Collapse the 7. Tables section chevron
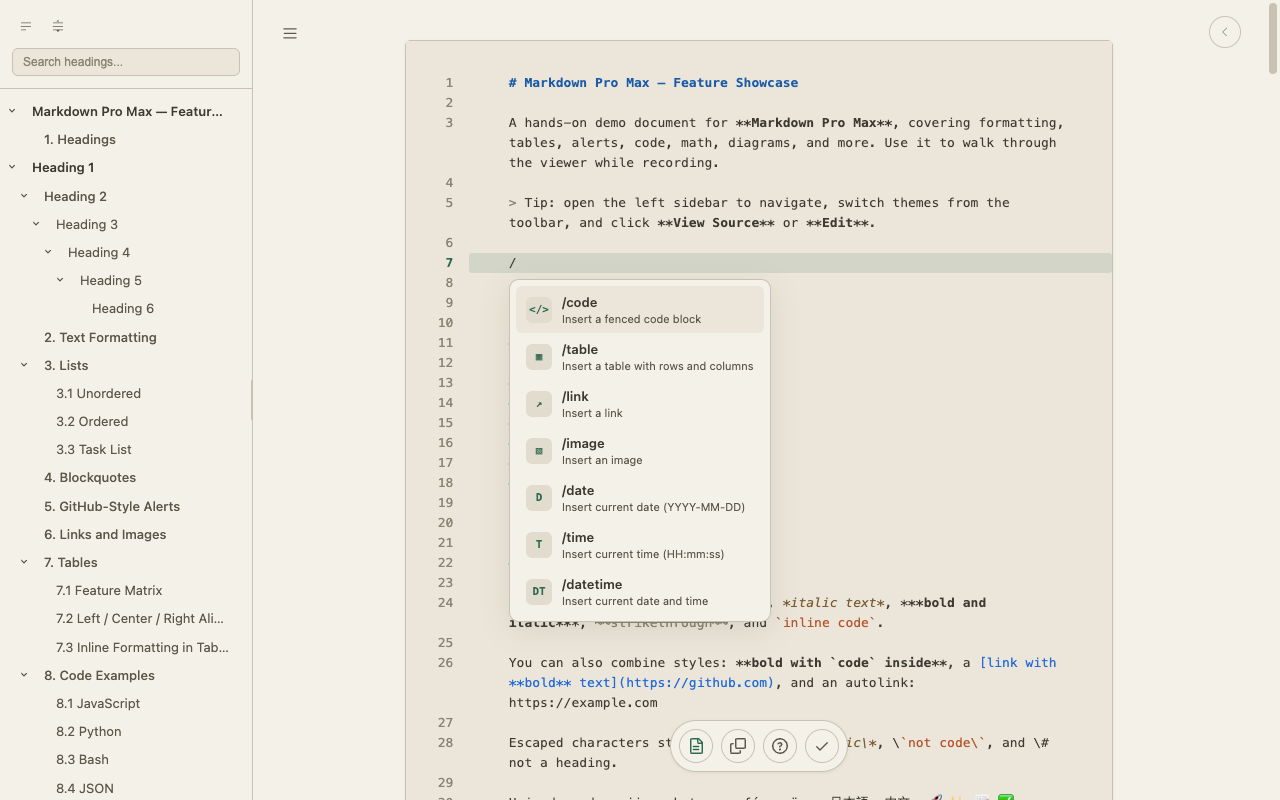Viewport: 1280px width, 800px height. click(24, 562)
